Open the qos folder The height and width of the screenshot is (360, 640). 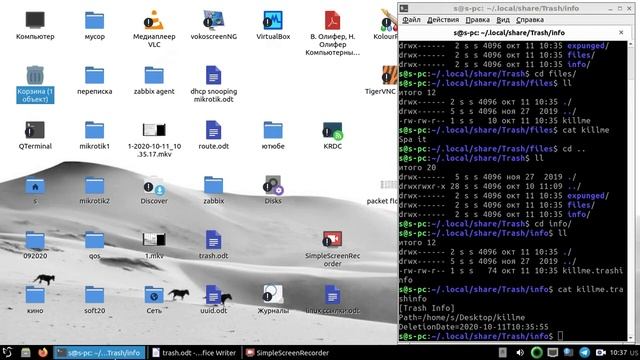point(94,244)
